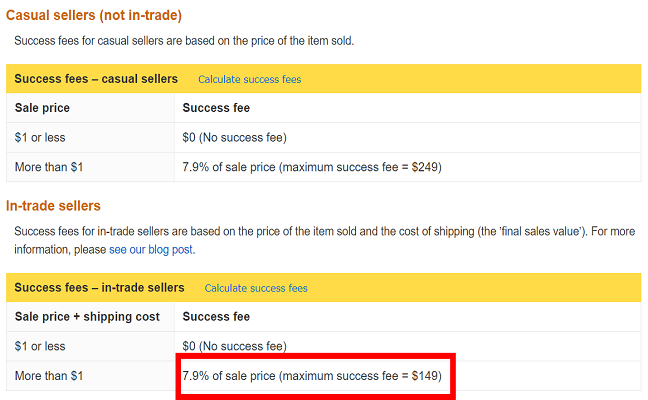Click the cell with maximum success fee $249
Image resolution: width=648 pixels, height=400 pixels.
(311, 166)
